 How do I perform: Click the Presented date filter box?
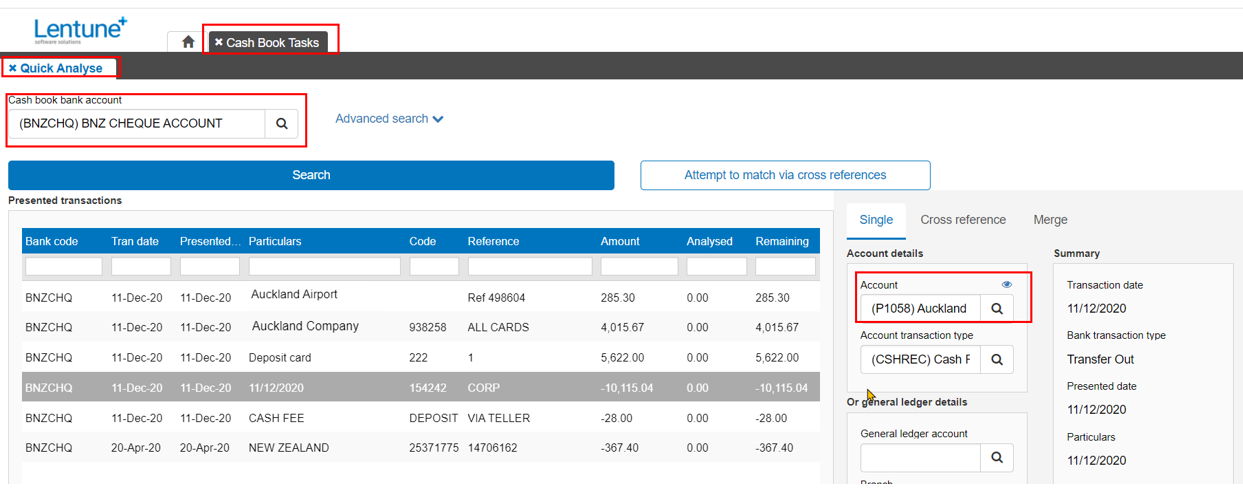click(210, 267)
